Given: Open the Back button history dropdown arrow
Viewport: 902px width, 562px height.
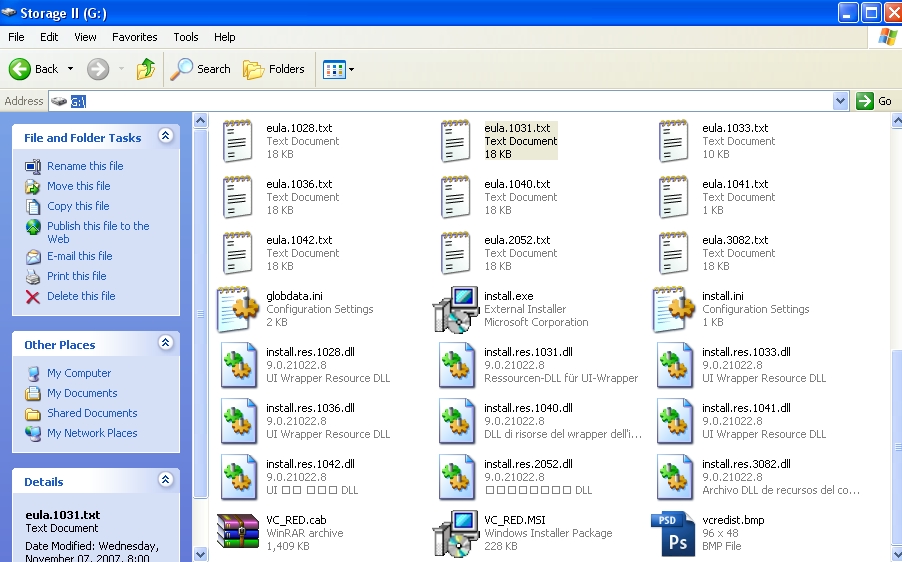Looking at the screenshot, I should (x=70, y=69).
